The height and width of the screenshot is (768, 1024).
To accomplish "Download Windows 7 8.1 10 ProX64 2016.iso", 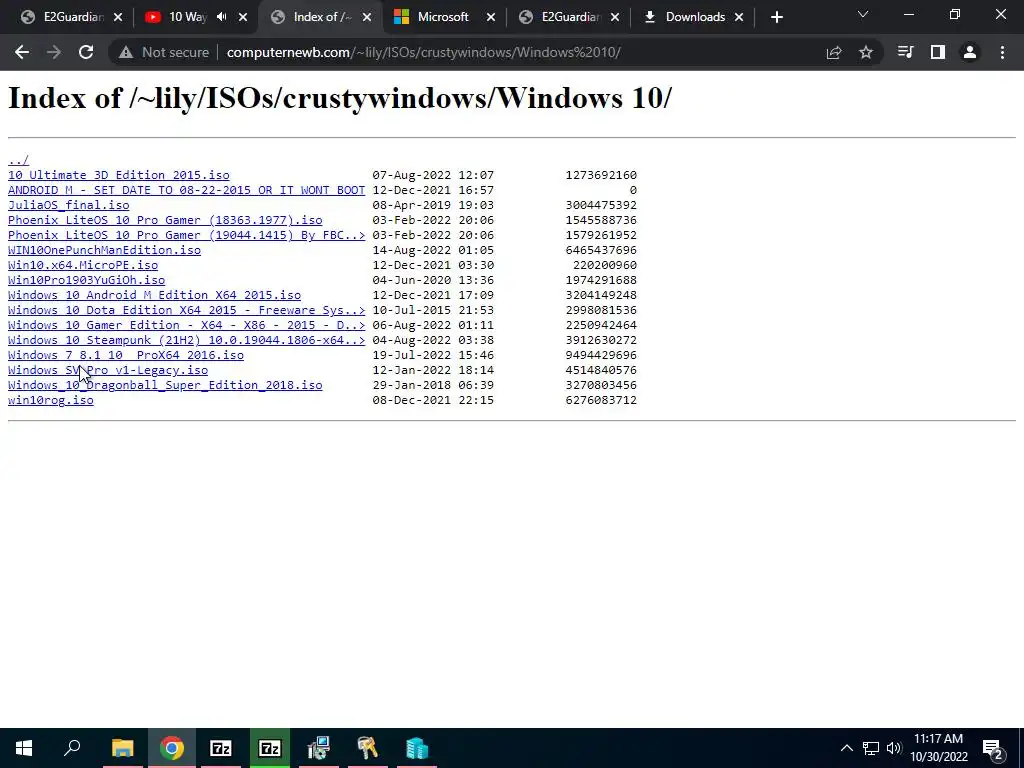I will (x=125, y=355).
